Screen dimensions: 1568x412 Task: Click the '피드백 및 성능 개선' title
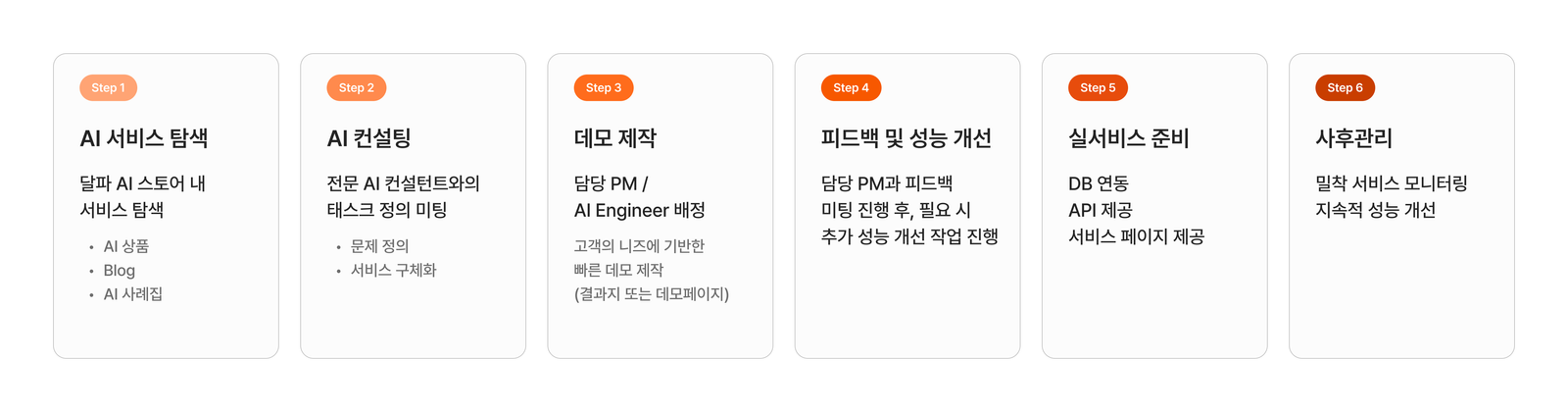coord(906,138)
